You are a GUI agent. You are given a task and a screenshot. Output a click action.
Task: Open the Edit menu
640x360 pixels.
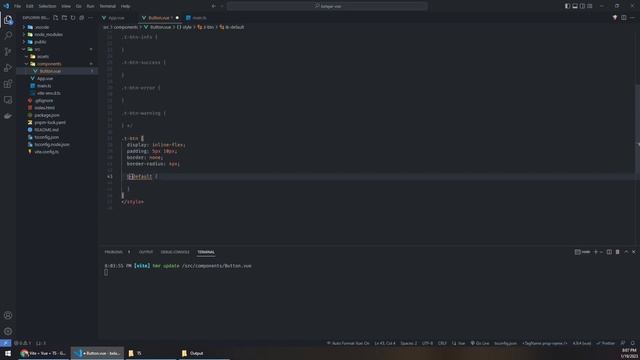click(x=30, y=6)
